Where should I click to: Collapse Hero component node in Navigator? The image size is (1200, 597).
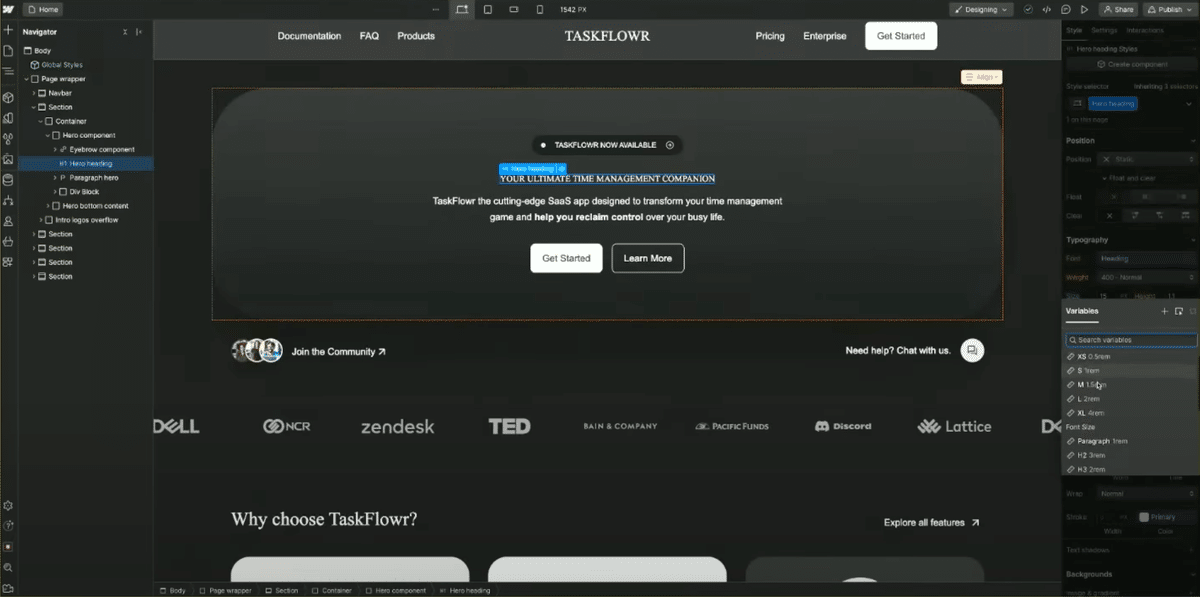[48, 135]
